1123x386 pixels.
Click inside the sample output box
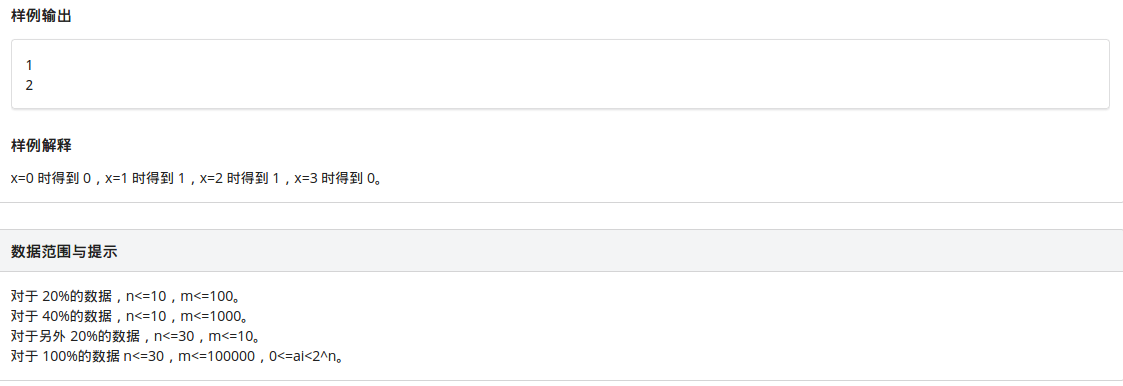click(x=560, y=74)
